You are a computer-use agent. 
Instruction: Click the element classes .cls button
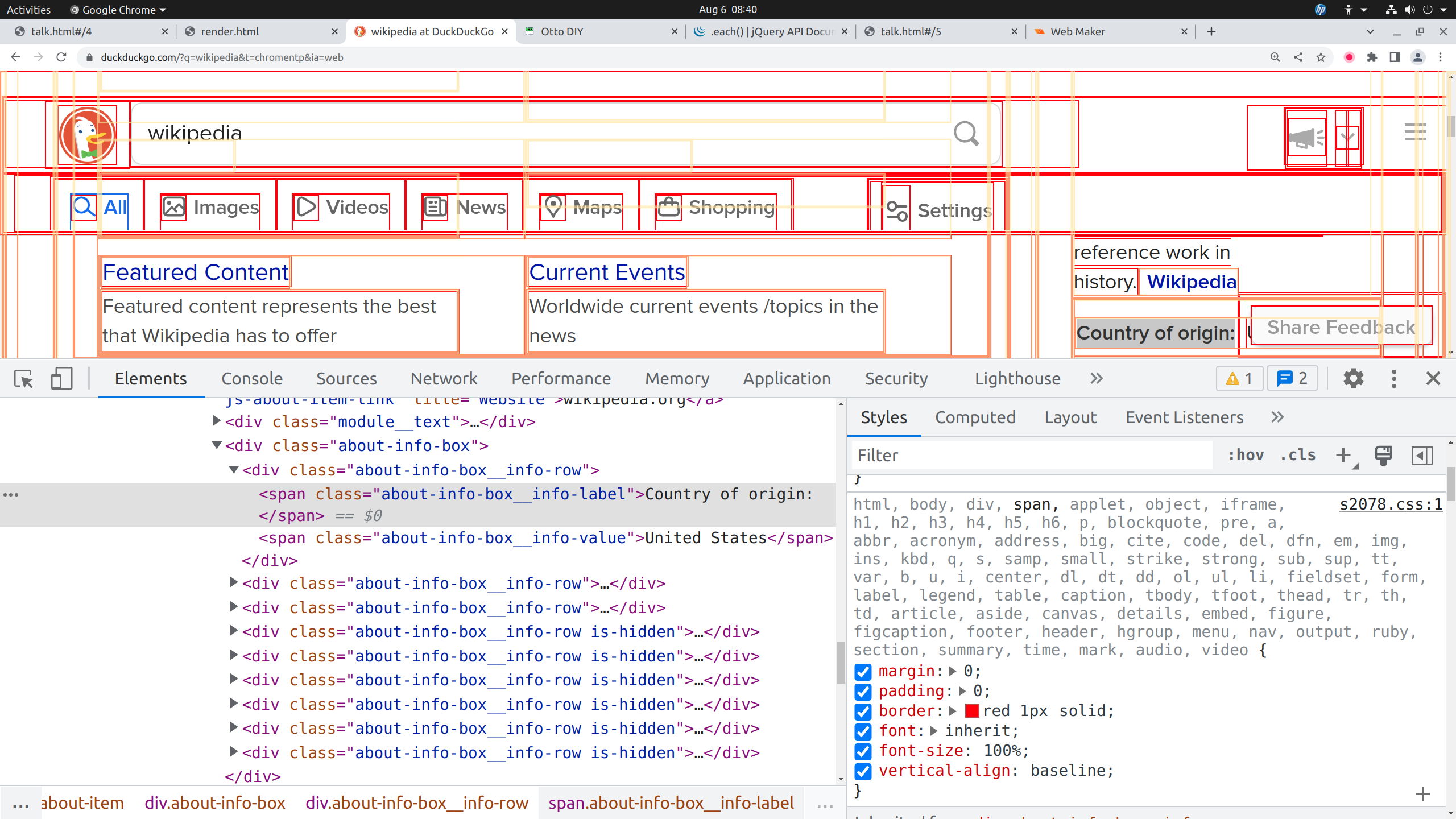point(1298,455)
